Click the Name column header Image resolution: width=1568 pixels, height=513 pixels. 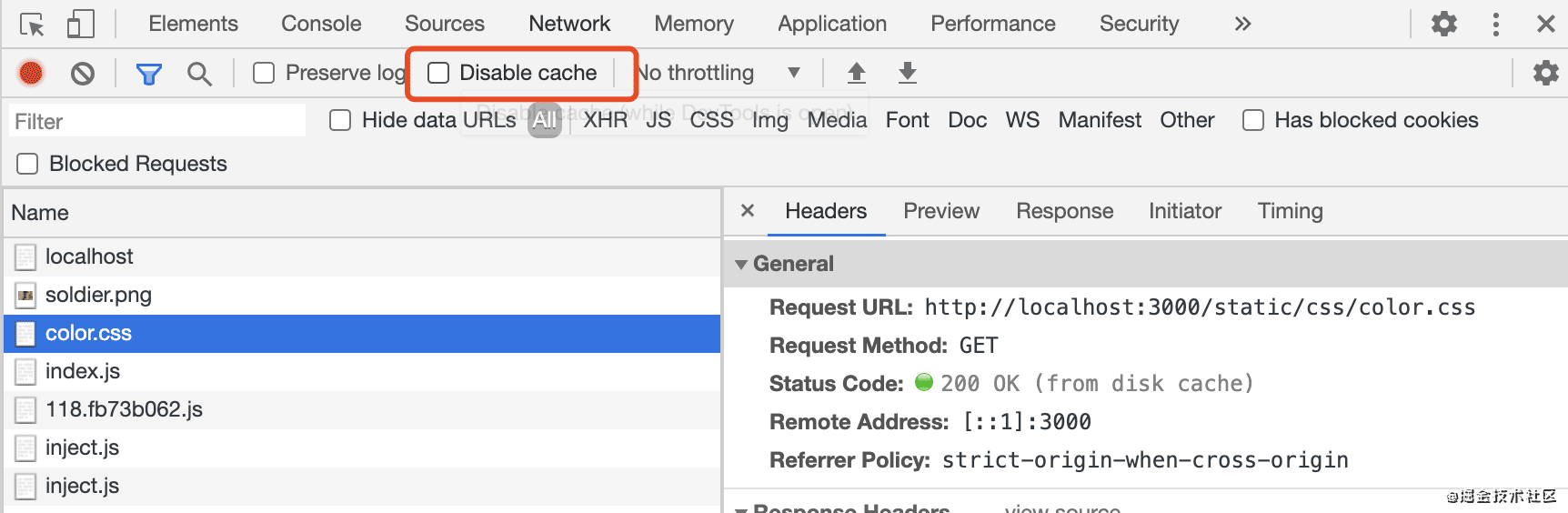pyautogui.click(x=362, y=213)
